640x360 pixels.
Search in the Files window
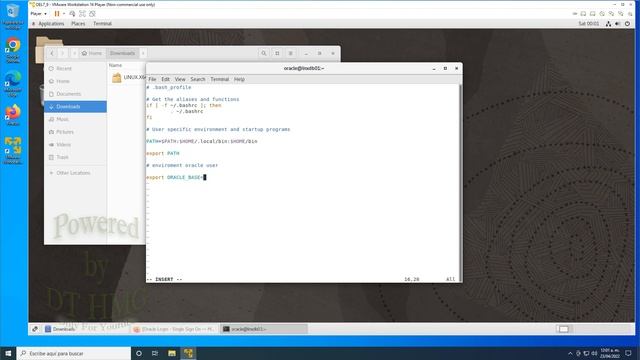(264, 53)
